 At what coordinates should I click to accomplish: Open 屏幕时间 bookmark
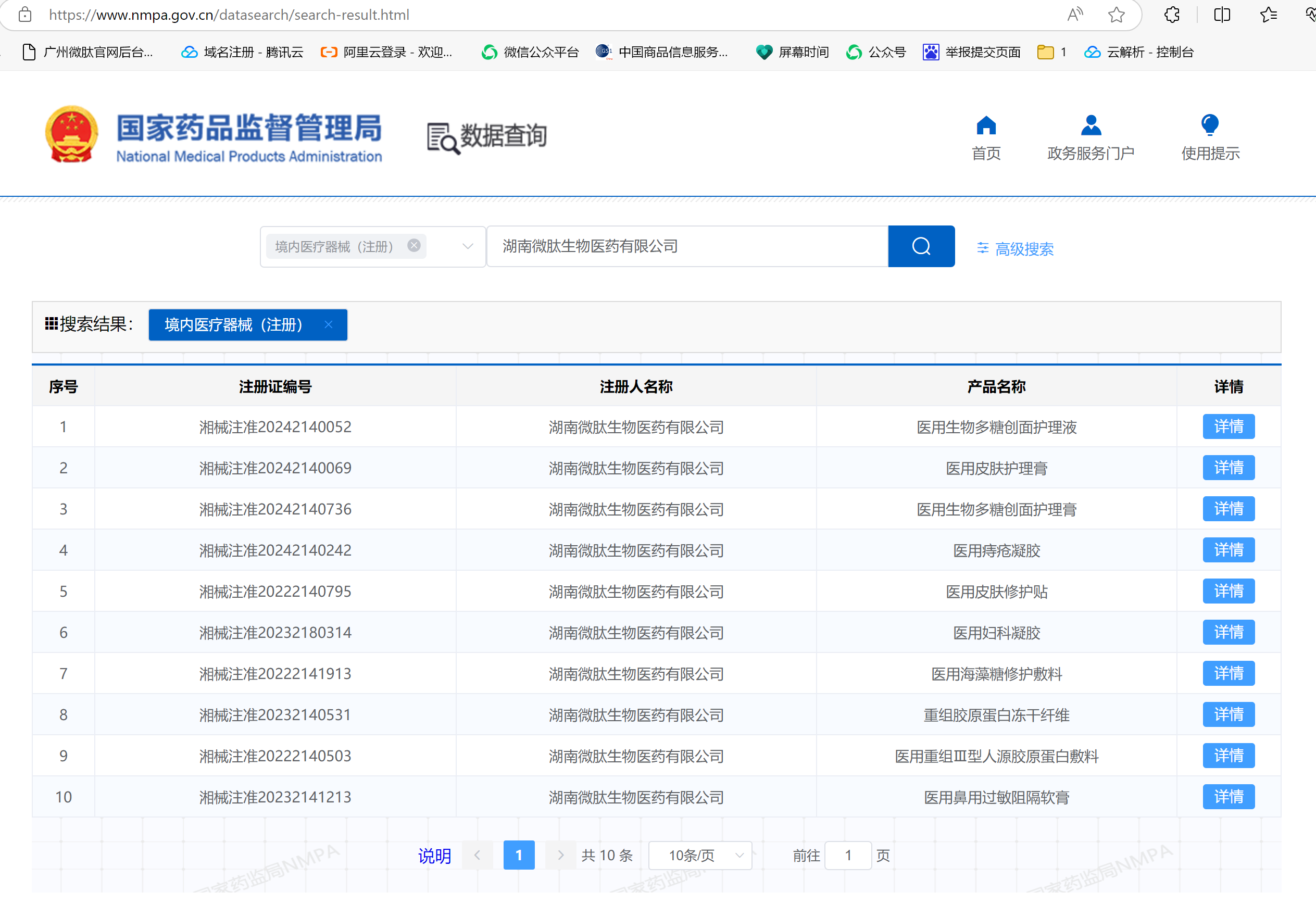792,52
